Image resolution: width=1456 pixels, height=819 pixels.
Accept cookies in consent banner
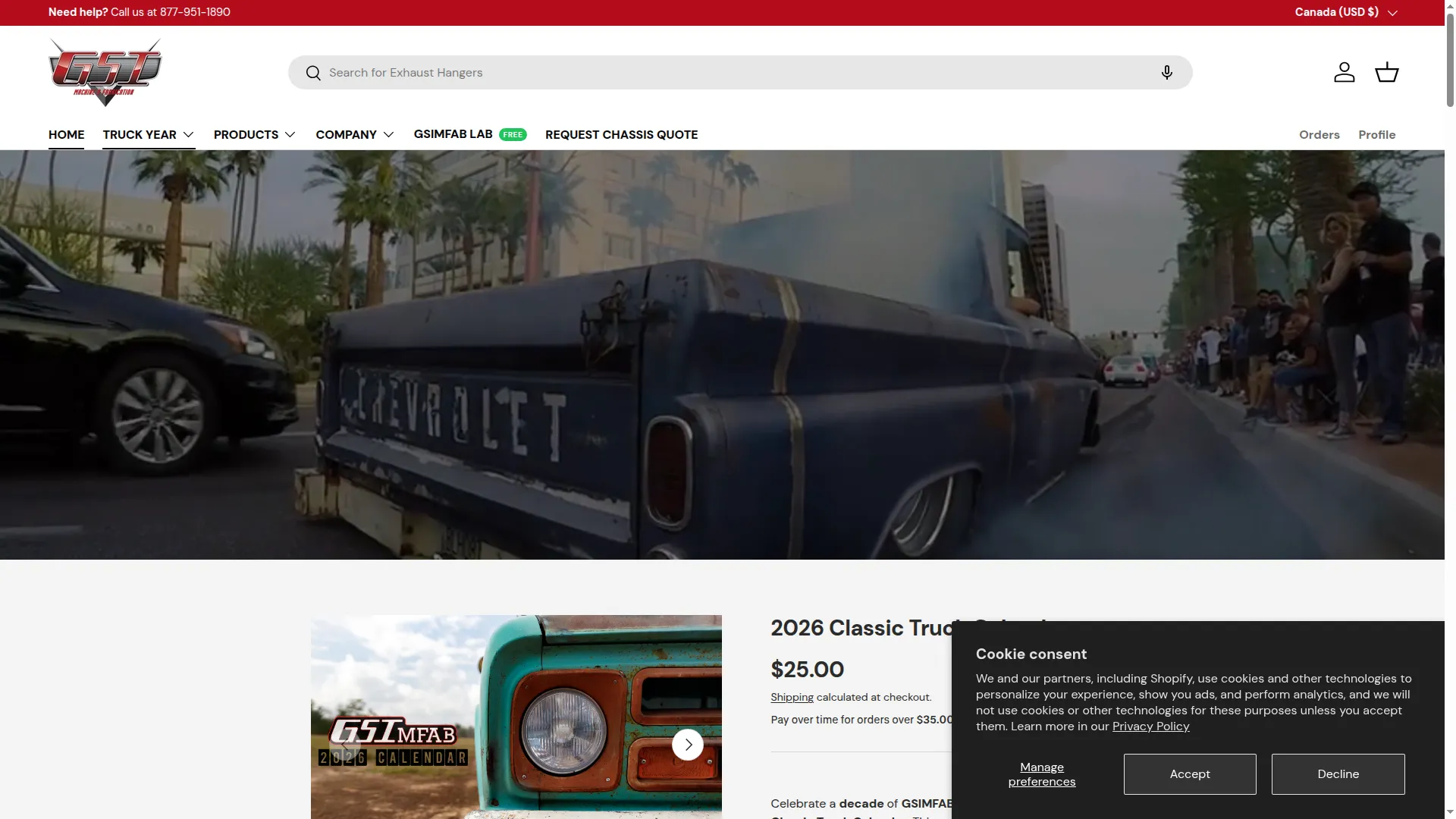click(x=1190, y=774)
